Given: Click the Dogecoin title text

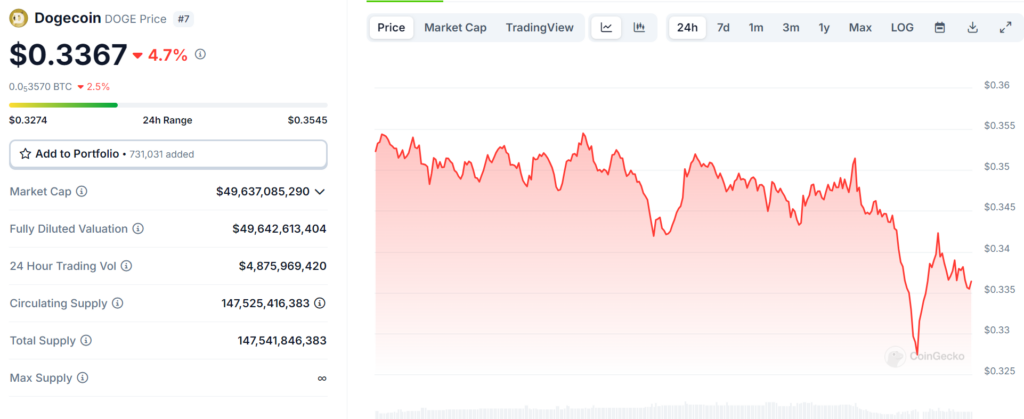Looking at the screenshot, I should pyautogui.click(x=68, y=18).
